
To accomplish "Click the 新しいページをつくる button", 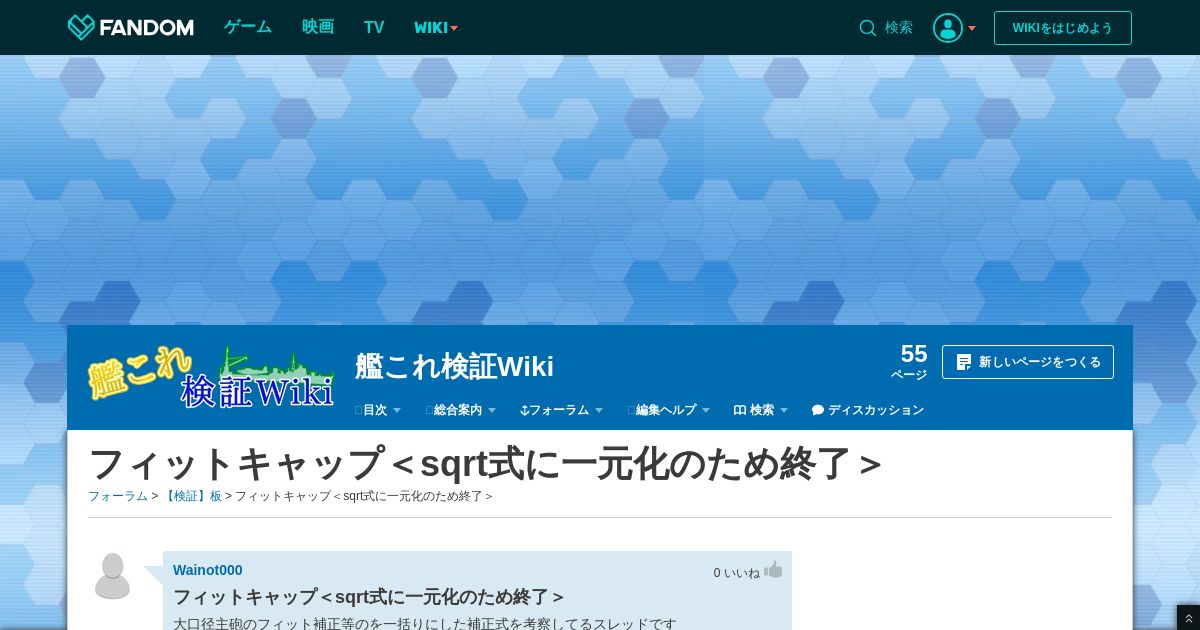I will tap(1028, 362).
